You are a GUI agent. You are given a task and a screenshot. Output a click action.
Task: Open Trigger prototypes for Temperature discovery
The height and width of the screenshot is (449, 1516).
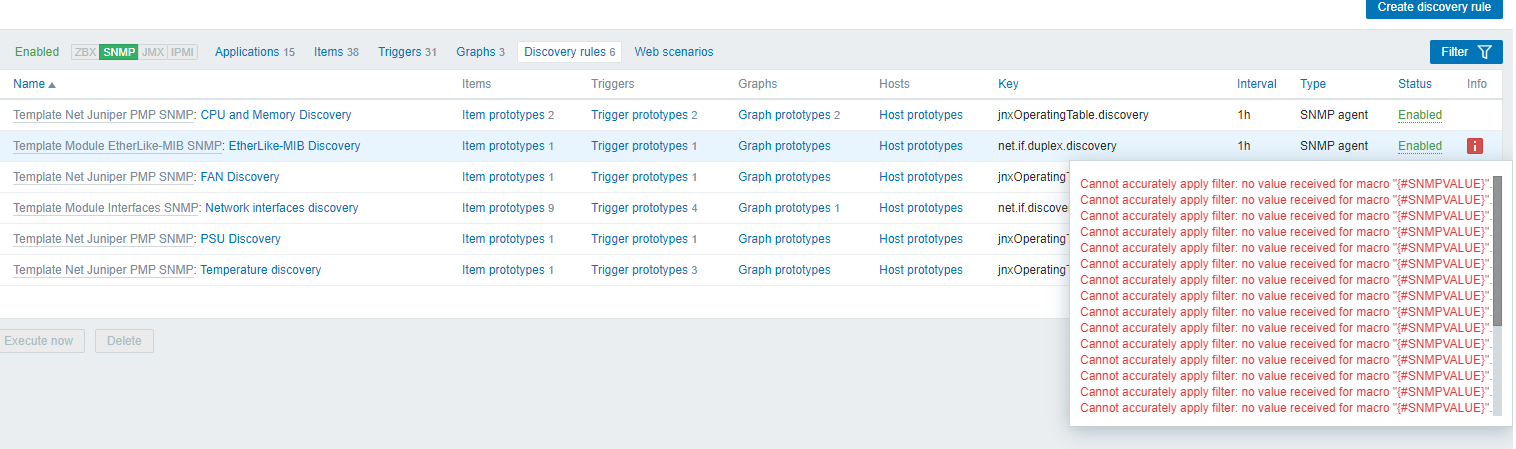point(640,270)
